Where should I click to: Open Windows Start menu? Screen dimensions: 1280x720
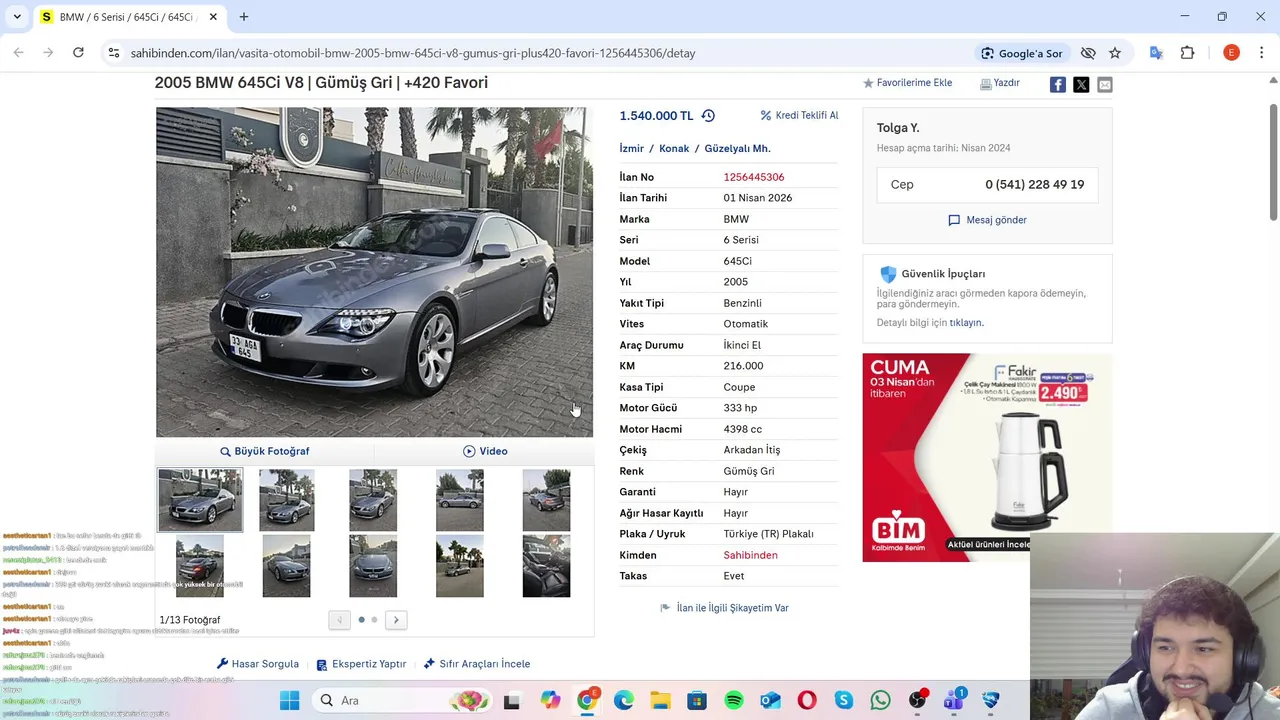289,700
